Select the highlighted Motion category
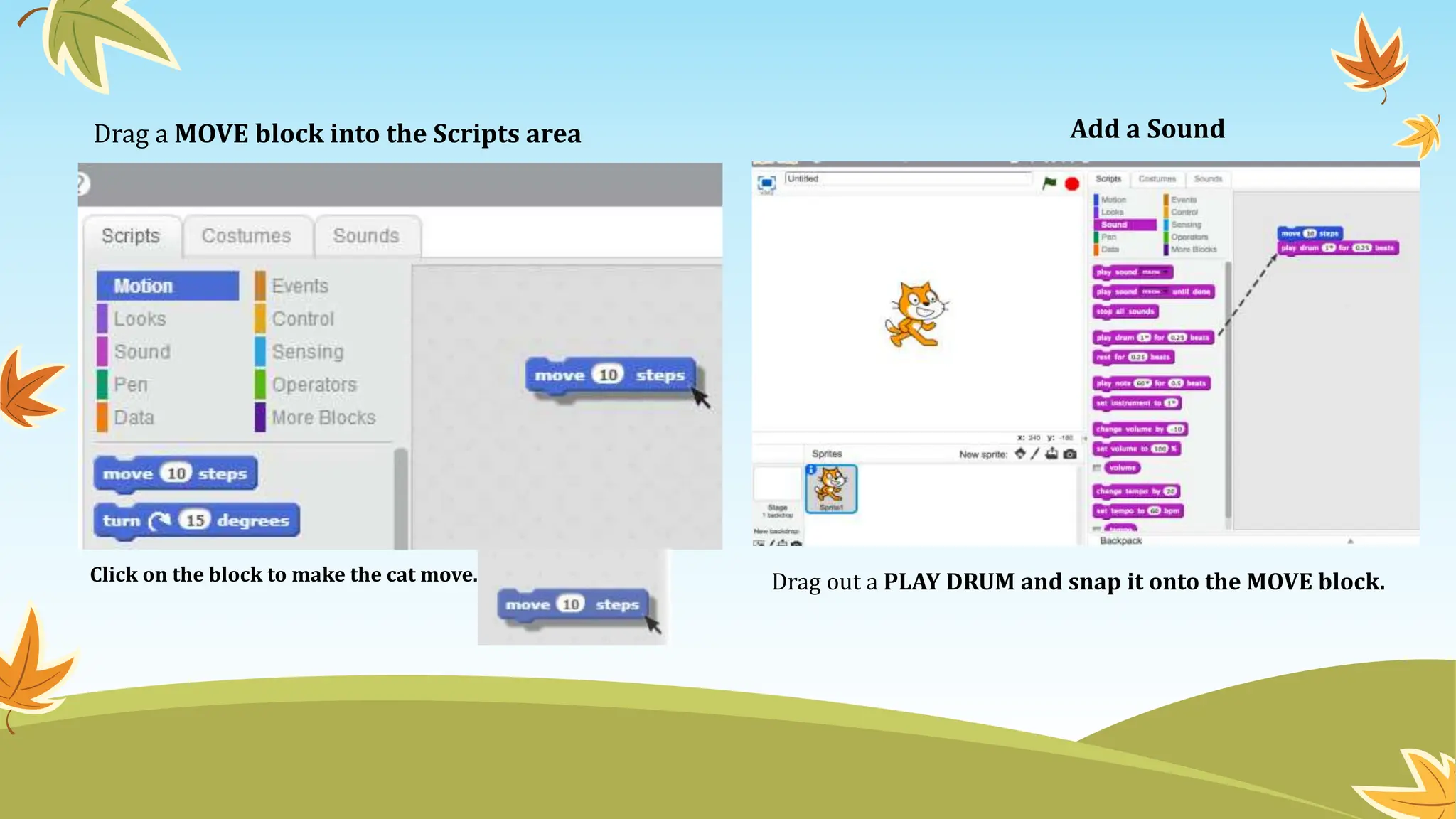 pos(168,286)
